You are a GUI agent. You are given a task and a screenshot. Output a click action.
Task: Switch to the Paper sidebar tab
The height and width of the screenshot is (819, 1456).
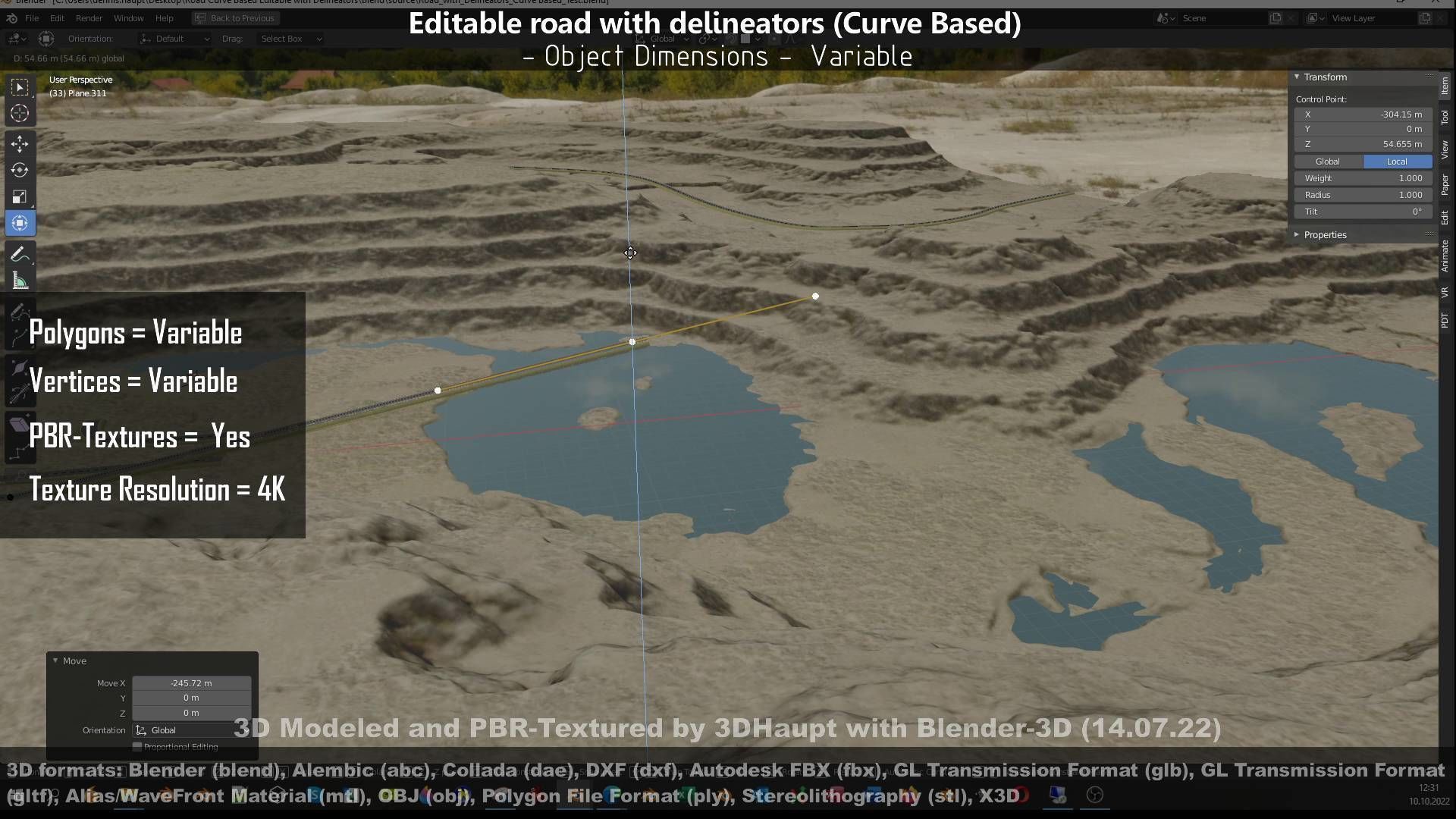[1445, 184]
